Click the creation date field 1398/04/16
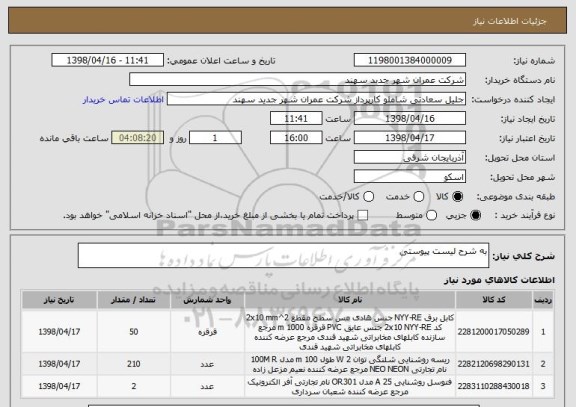Image resolution: width=576 pixels, height=407 pixels. (410, 119)
